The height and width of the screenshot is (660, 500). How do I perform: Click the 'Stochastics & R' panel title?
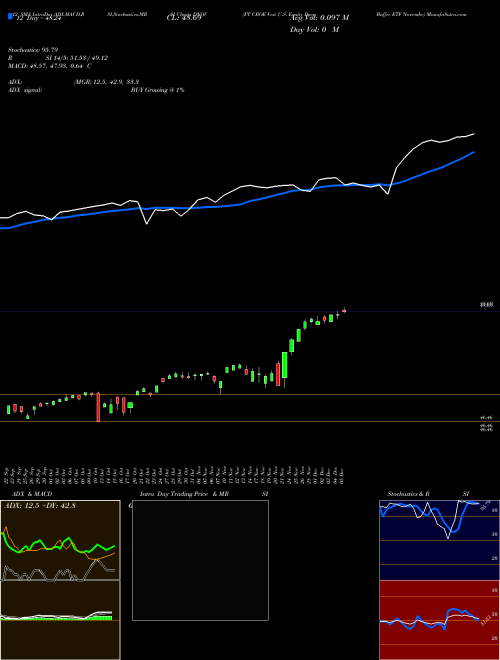pos(408,494)
